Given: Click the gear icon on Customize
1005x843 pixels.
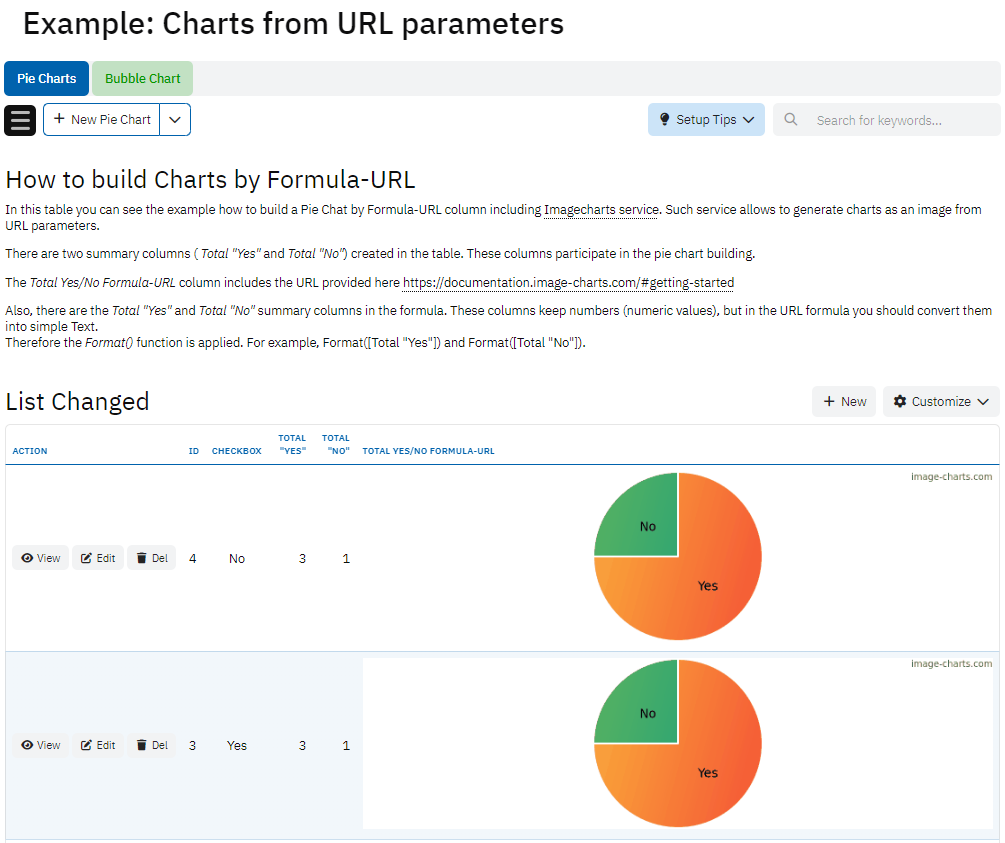Looking at the screenshot, I should [900, 402].
